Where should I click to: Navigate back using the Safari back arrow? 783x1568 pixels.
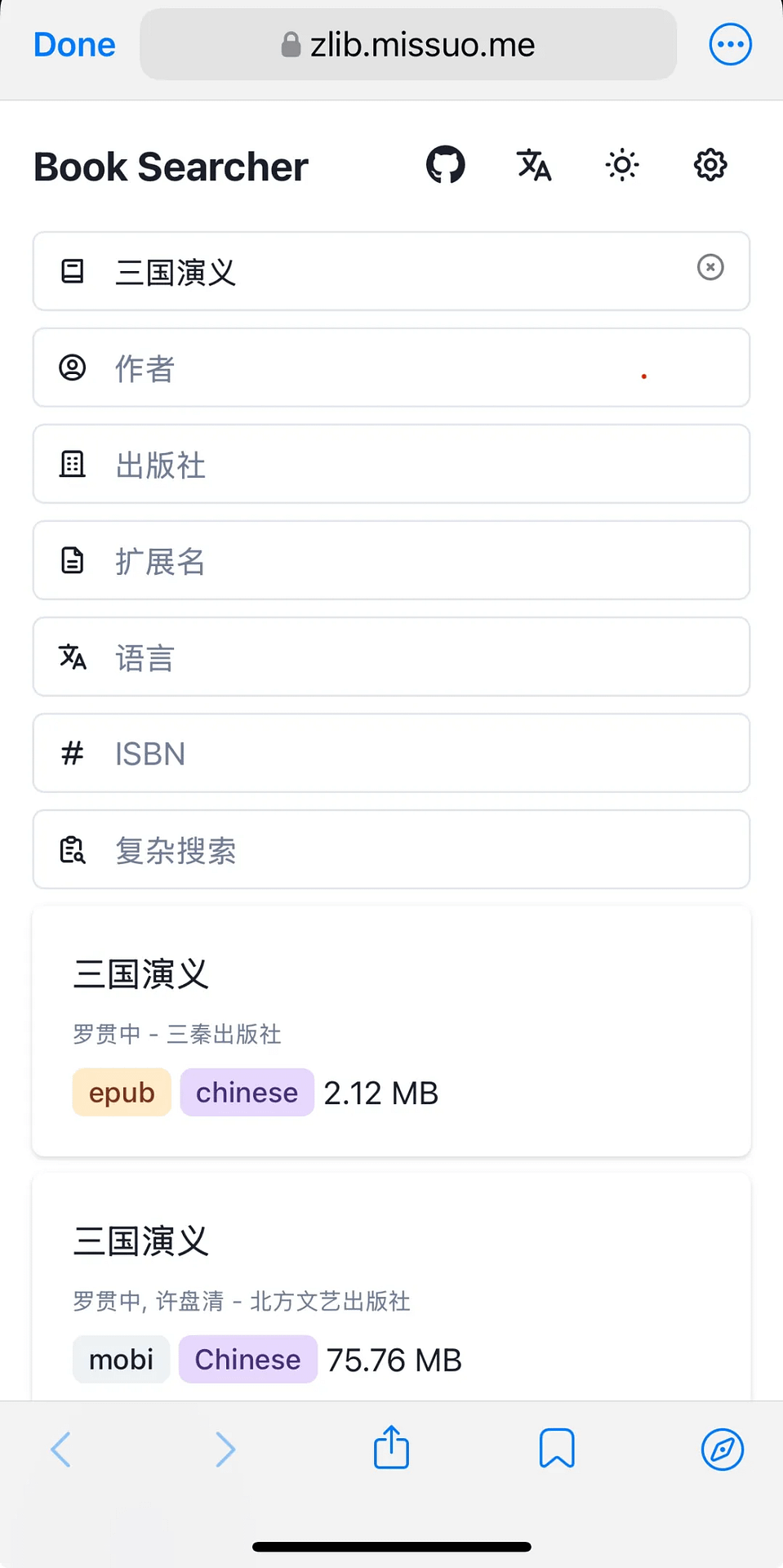pos(60,1448)
